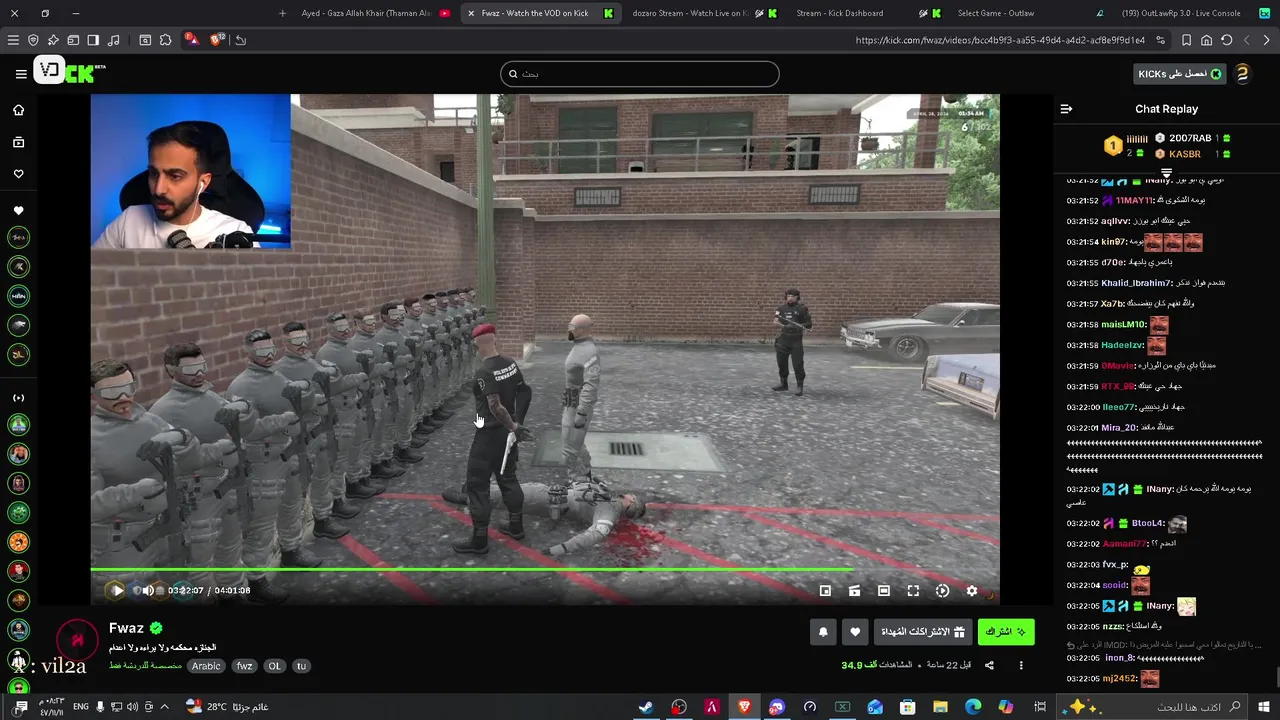Focus the Kick search field
1280x720 pixels.
(640, 74)
